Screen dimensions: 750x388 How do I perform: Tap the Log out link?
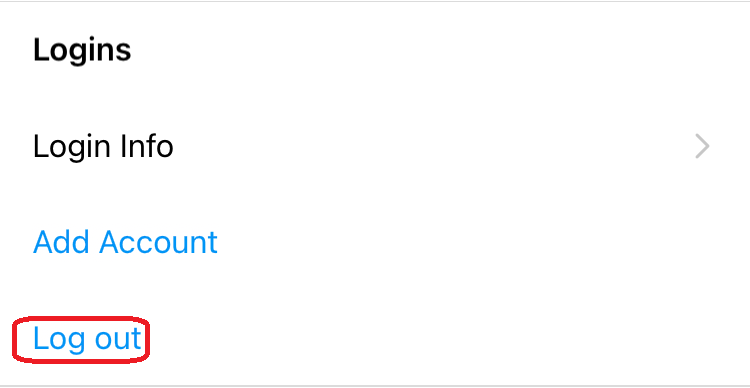tap(87, 339)
